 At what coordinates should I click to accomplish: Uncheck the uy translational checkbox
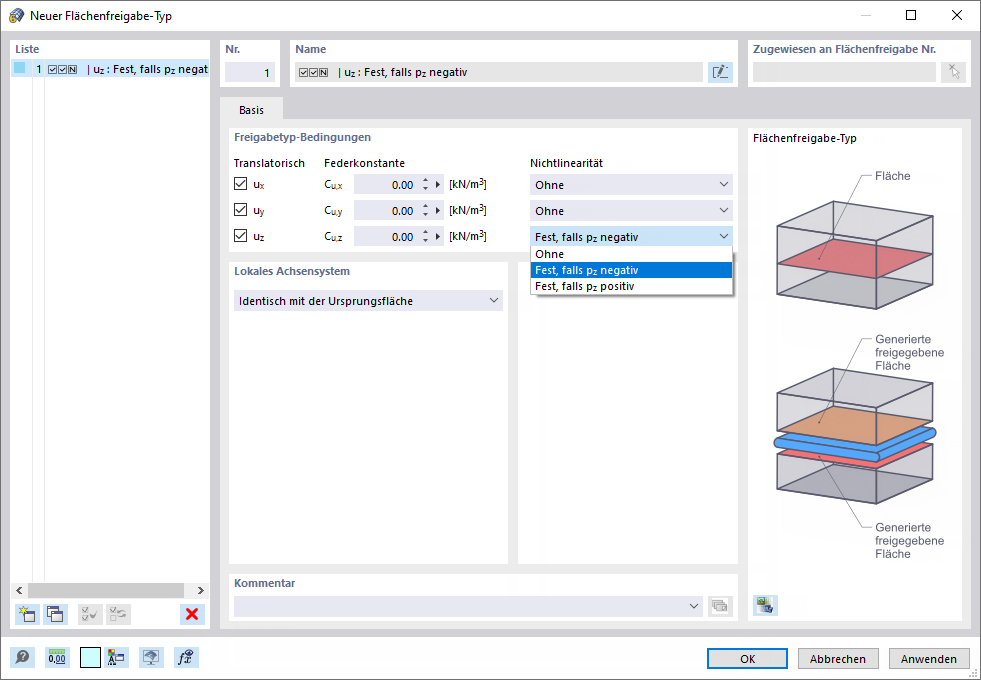pos(240,210)
